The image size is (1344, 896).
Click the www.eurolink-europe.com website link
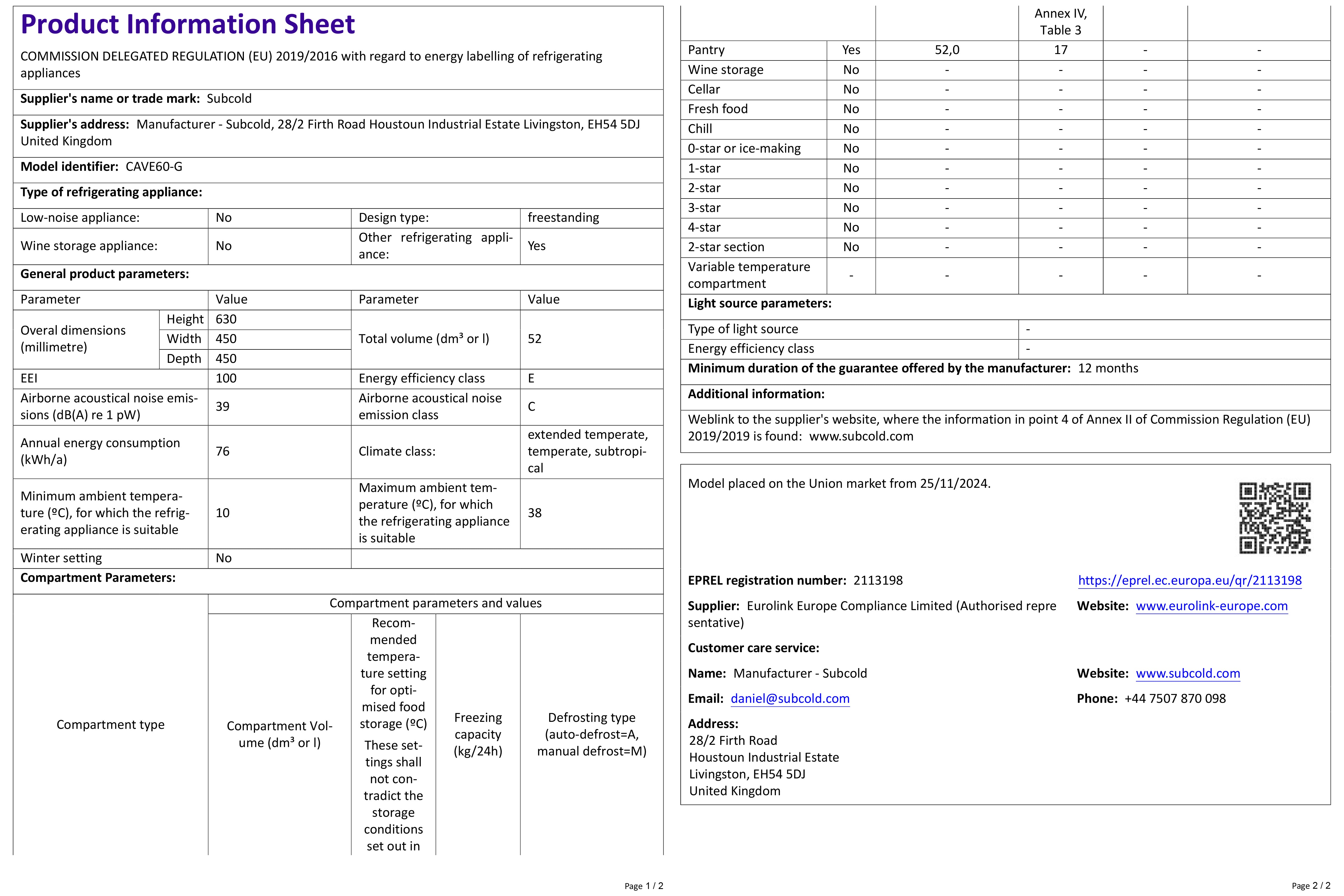(1212, 606)
